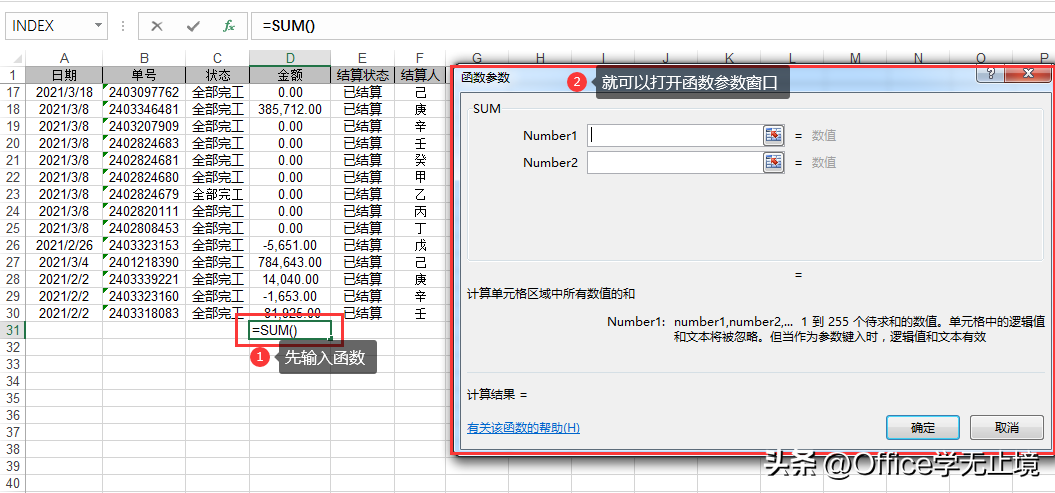Select 结算人 cell 丙 in row 24
This screenshot has width=1055, height=493.
[420, 211]
